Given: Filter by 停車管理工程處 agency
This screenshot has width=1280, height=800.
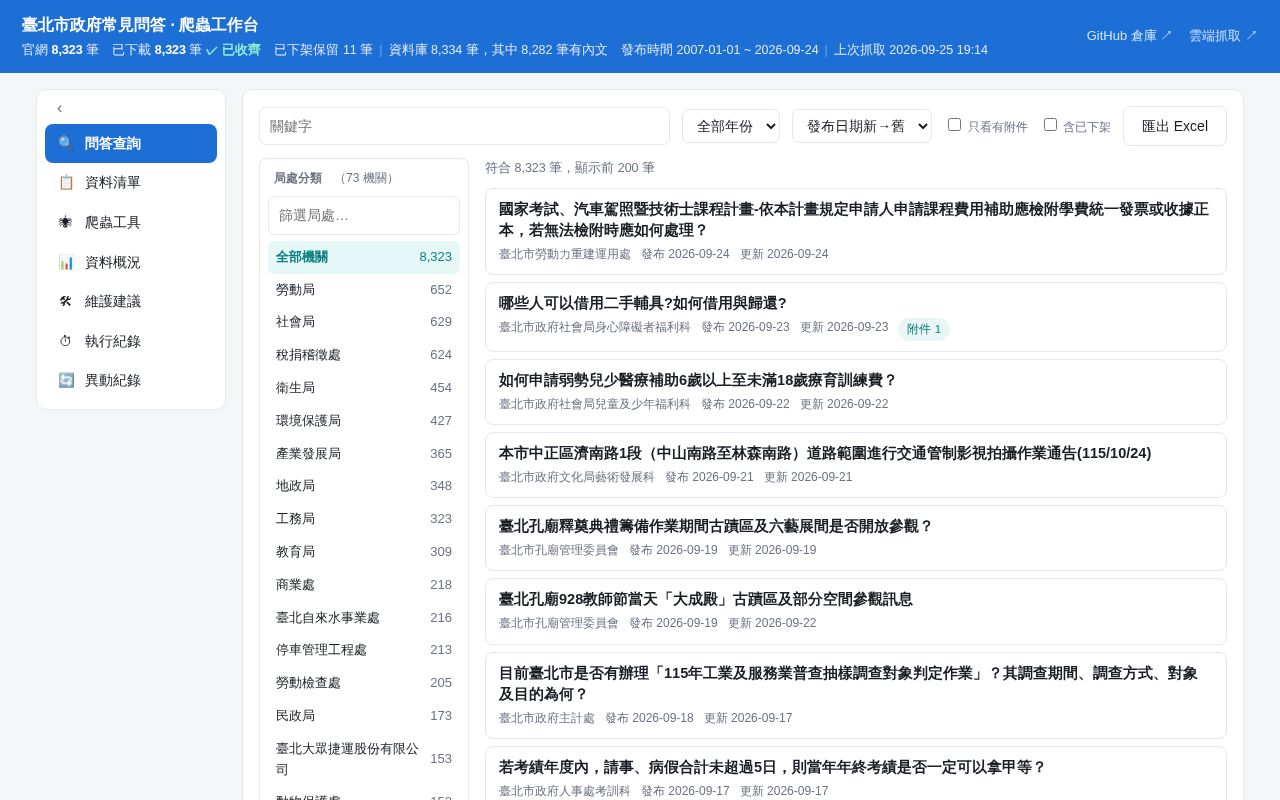Looking at the screenshot, I should [364, 650].
